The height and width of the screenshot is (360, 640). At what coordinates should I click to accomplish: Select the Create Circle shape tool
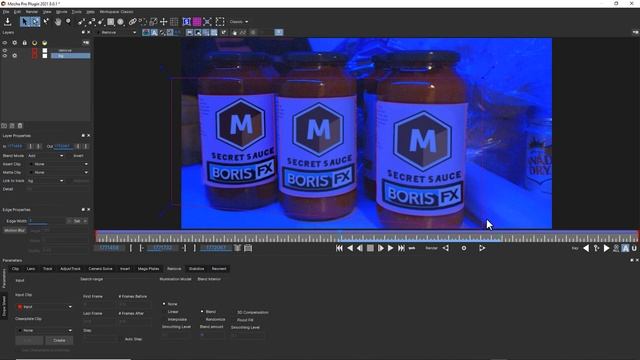[121, 22]
